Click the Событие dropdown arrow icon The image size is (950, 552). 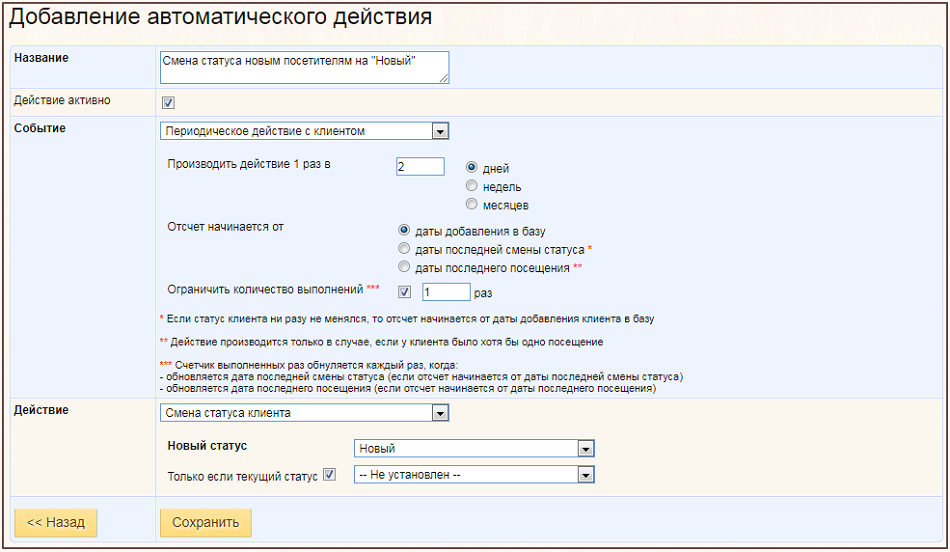tap(440, 131)
